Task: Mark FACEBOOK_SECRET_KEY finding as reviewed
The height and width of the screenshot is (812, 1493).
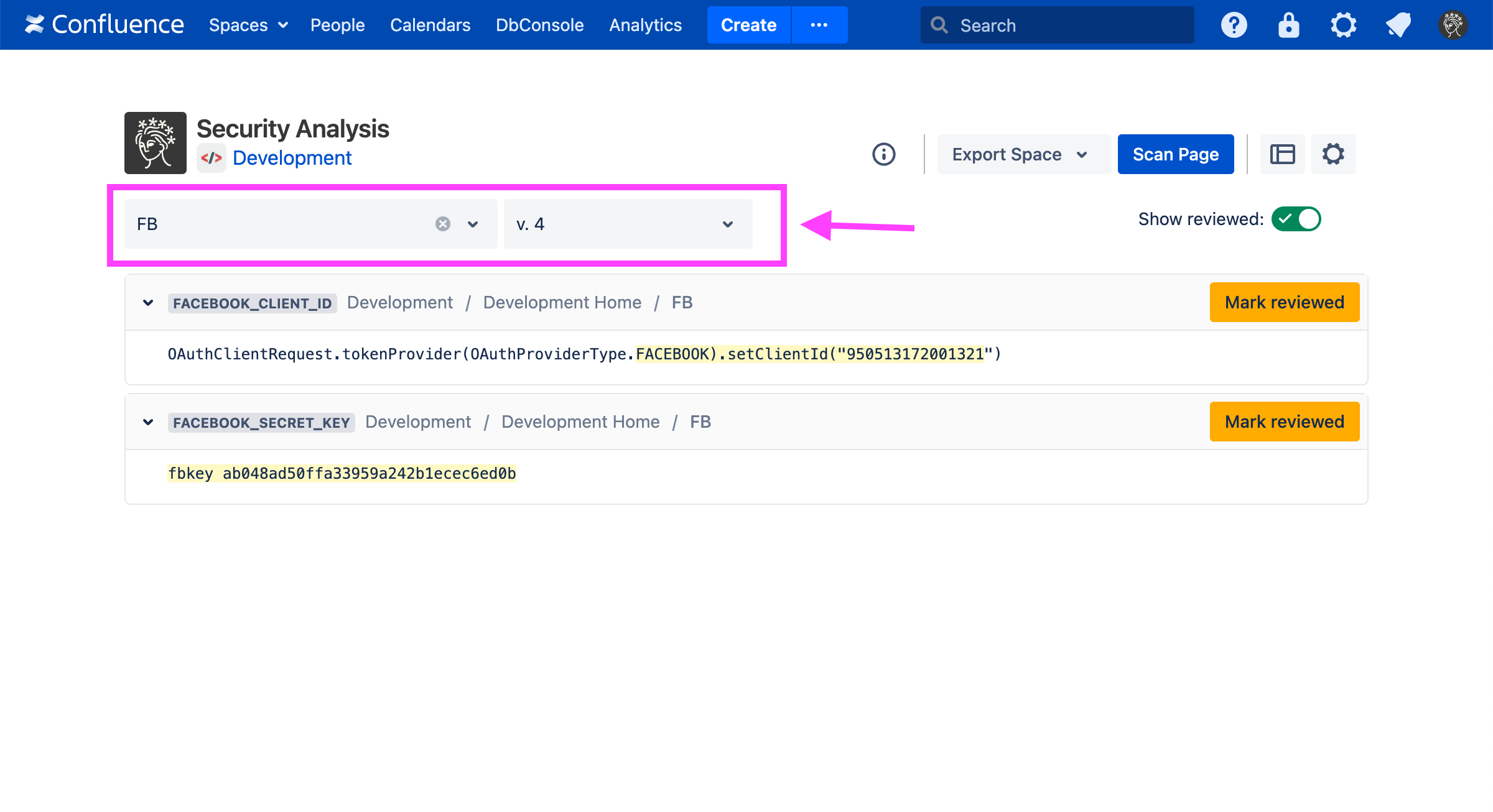Action: coord(1284,422)
